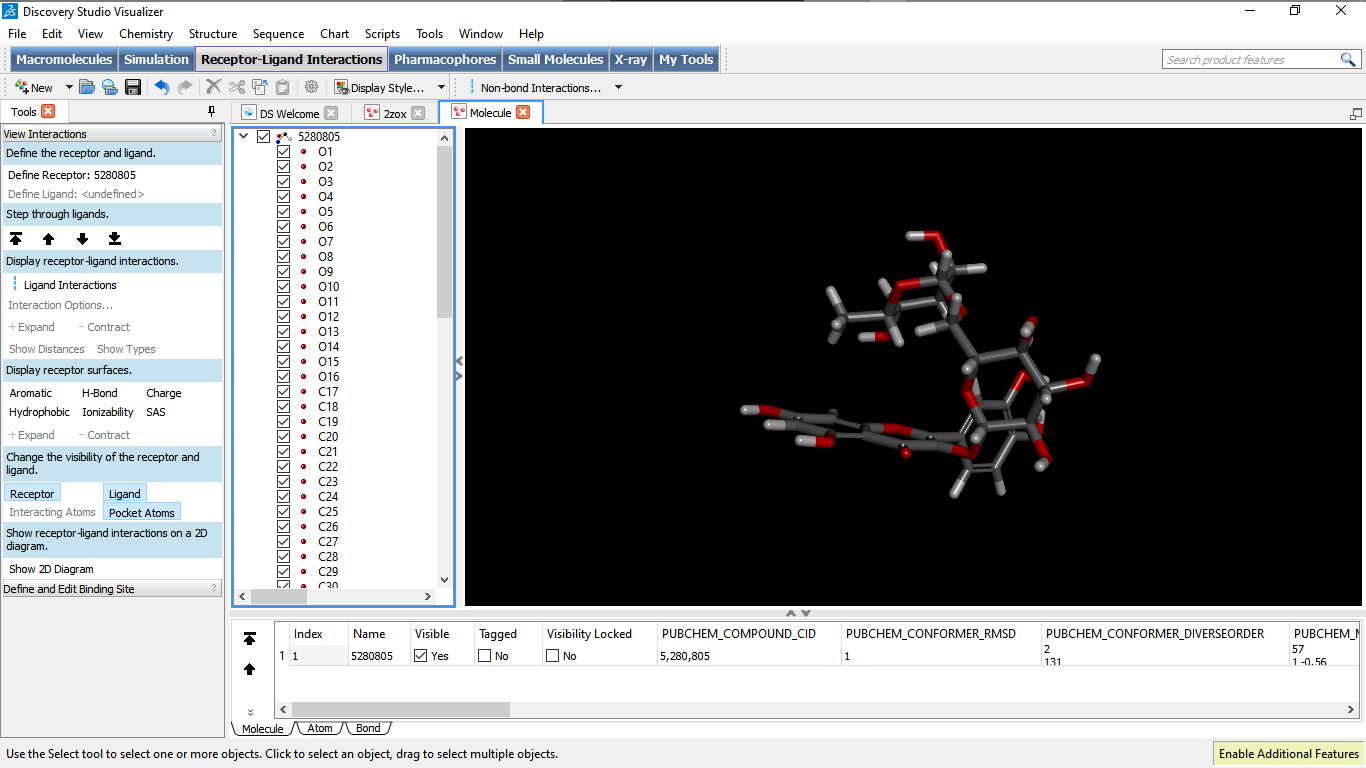
Task: Click search magnifier icon
Action: 1348,60
